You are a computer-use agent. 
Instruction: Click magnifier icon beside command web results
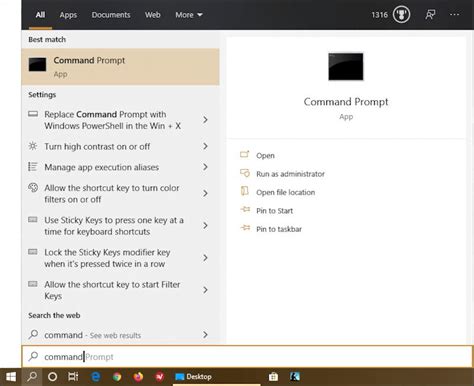pos(33,334)
